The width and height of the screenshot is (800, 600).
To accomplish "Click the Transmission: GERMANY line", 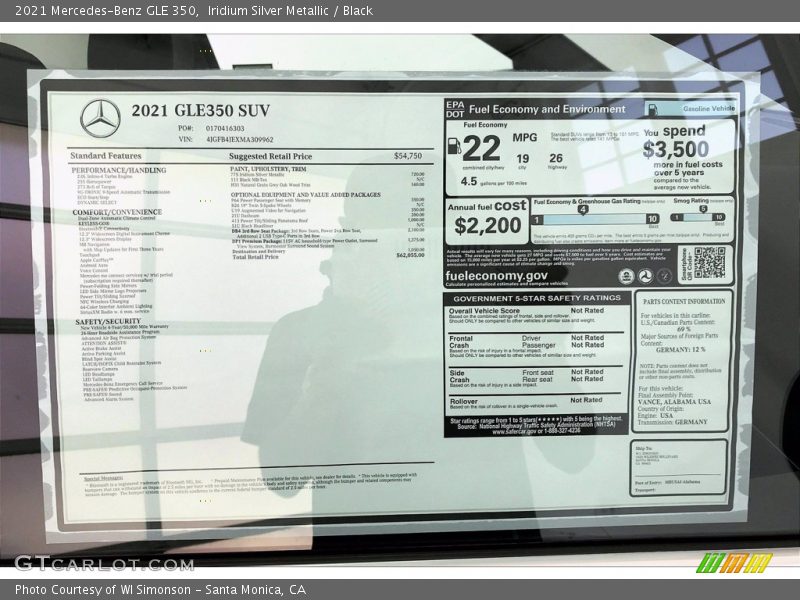I will pos(672,422).
